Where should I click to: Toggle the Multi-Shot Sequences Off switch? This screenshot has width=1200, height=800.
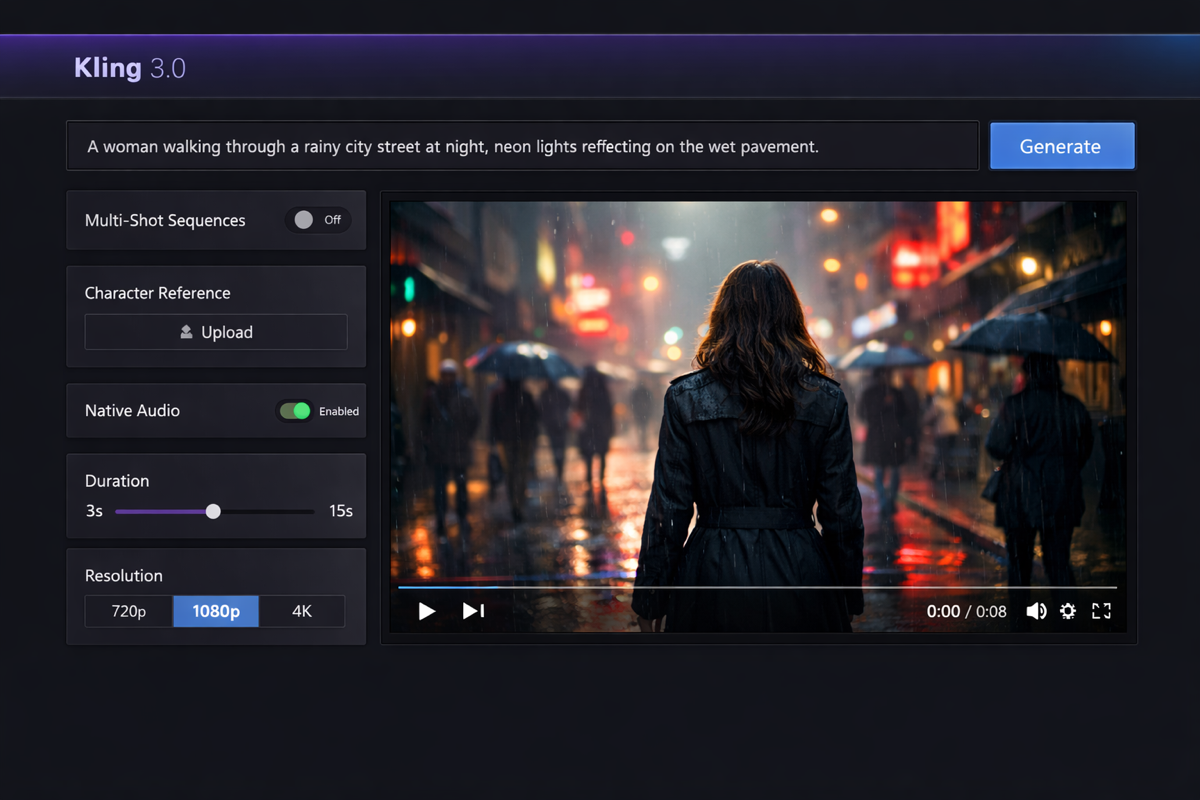pos(318,220)
